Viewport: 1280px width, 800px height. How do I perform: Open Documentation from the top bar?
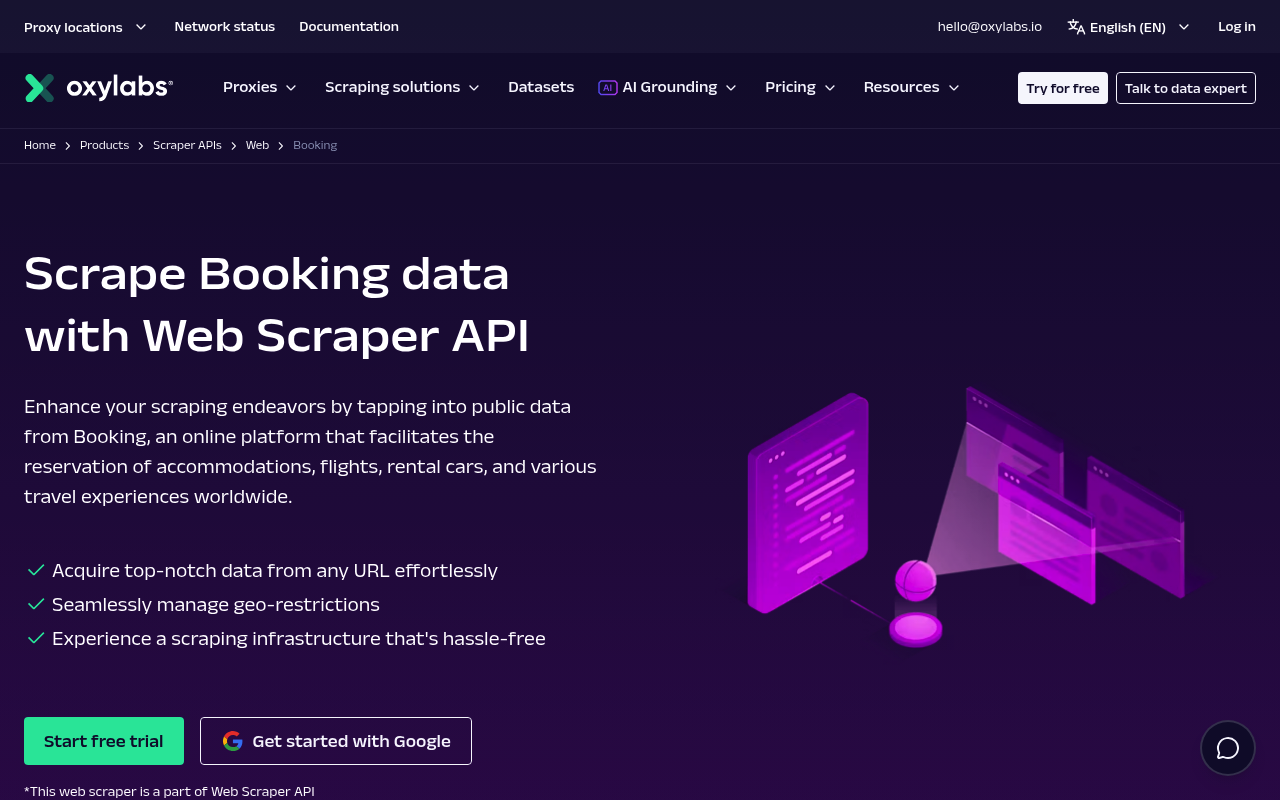click(x=349, y=27)
